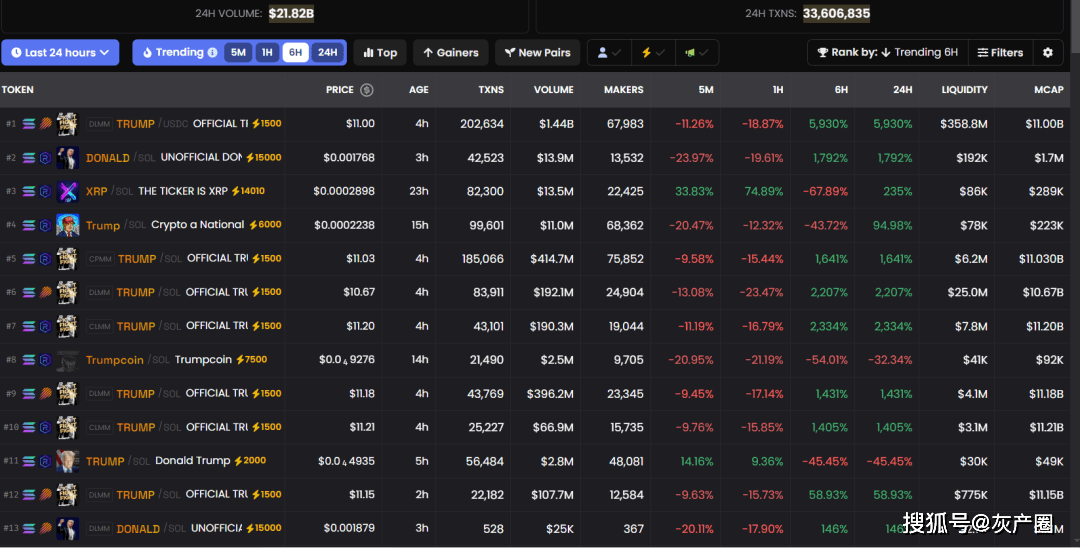The image size is (1080, 548).
Task: Select the 6H trending period button
Action: [295, 52]
